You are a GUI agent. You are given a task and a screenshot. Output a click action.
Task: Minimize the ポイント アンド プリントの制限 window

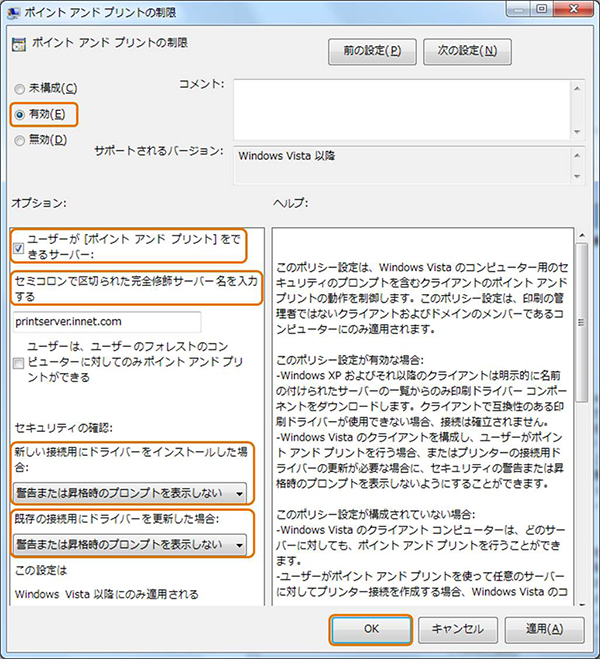[519, 11]
